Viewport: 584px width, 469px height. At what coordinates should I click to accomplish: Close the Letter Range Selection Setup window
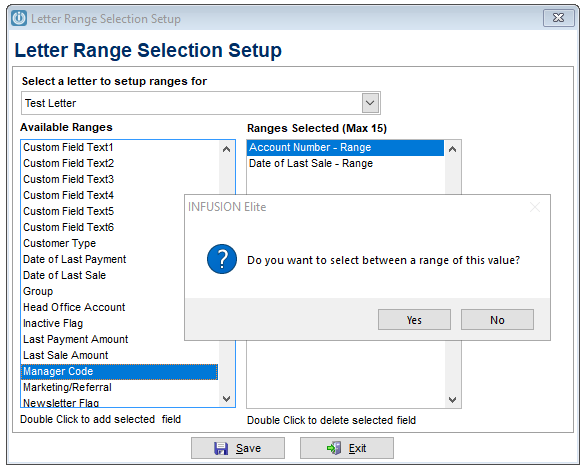tap(558, 18)
